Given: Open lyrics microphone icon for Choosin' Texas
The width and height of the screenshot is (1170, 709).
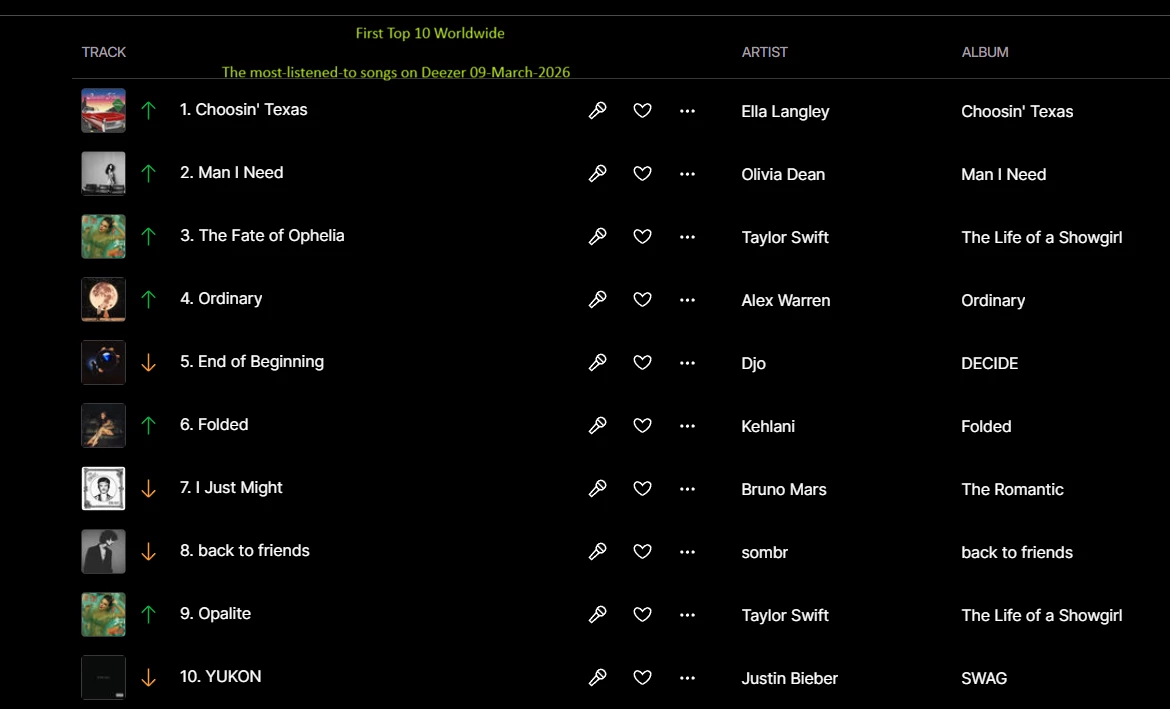Looking at the screenshot, I should (x=597, y=111).
